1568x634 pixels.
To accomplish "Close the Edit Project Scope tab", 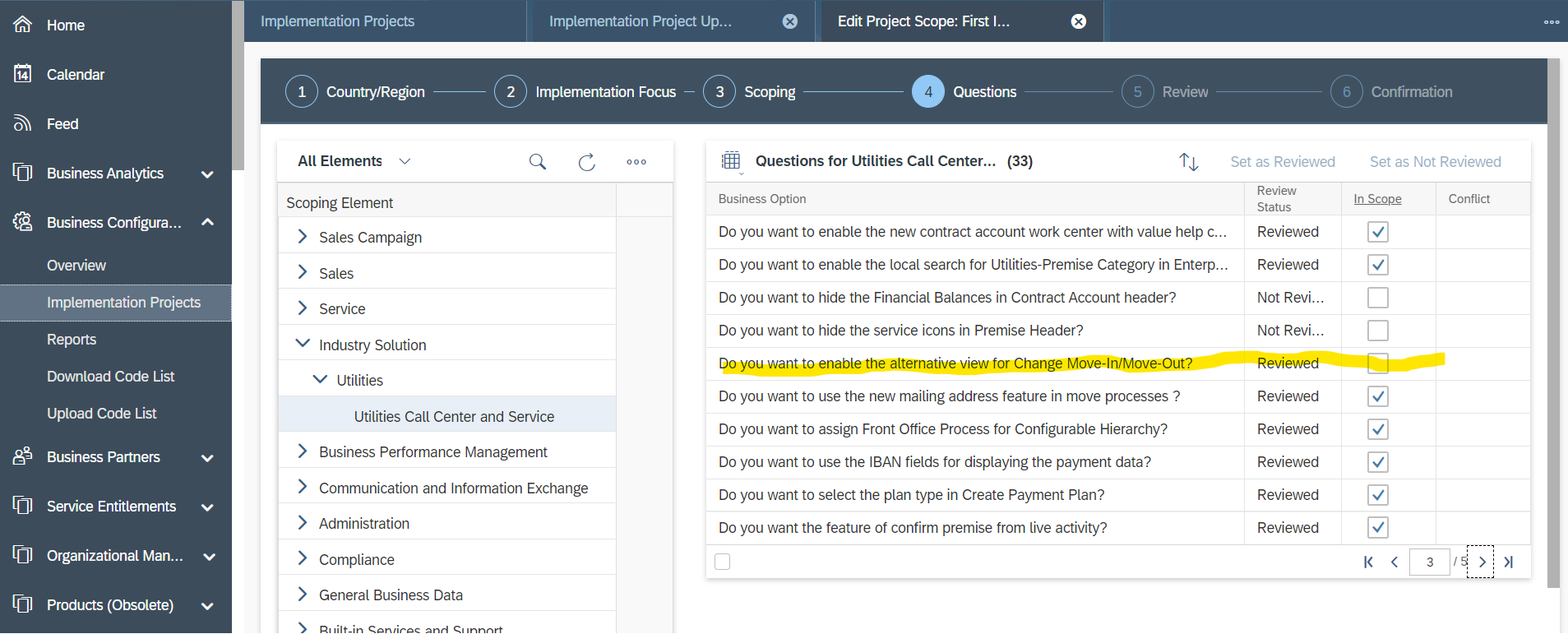I will point(1079,21).
